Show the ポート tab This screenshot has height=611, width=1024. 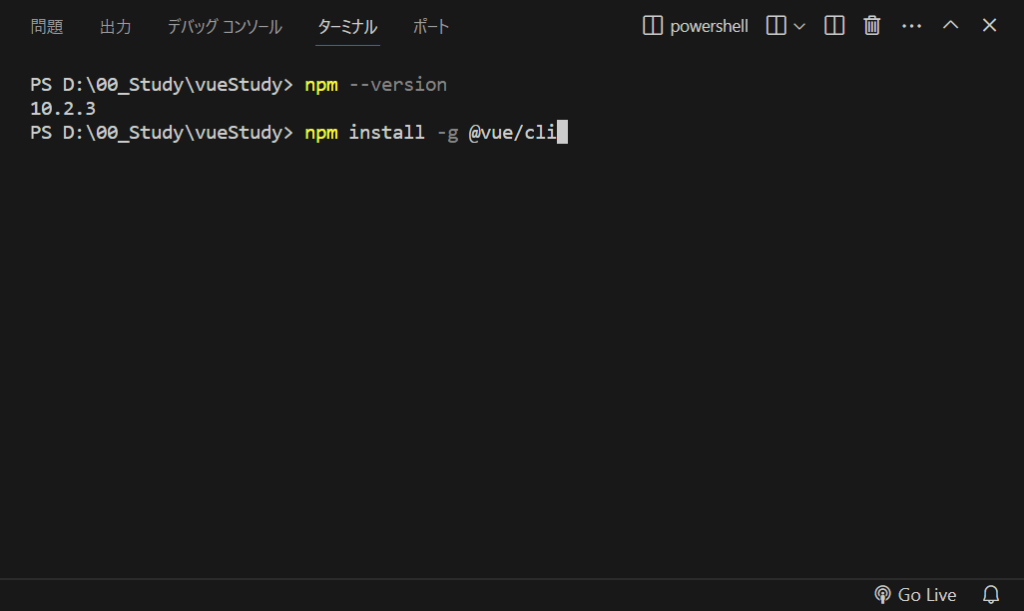[431, 27]
